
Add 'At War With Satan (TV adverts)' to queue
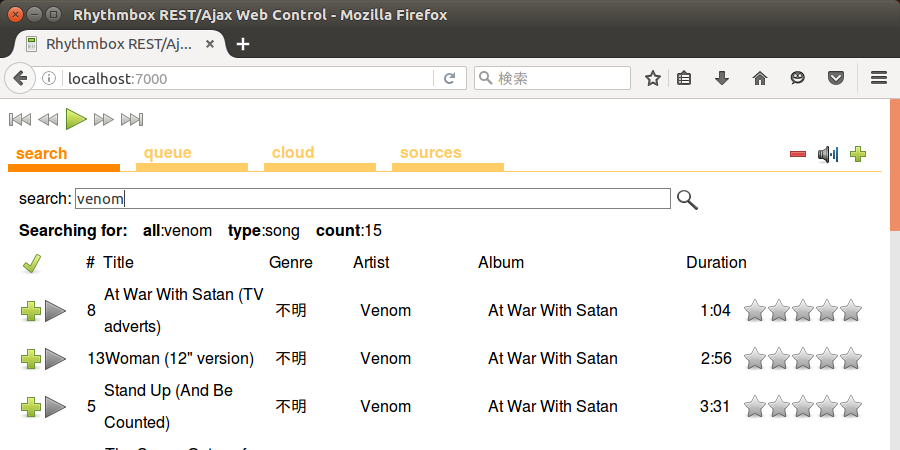point(31,311)
